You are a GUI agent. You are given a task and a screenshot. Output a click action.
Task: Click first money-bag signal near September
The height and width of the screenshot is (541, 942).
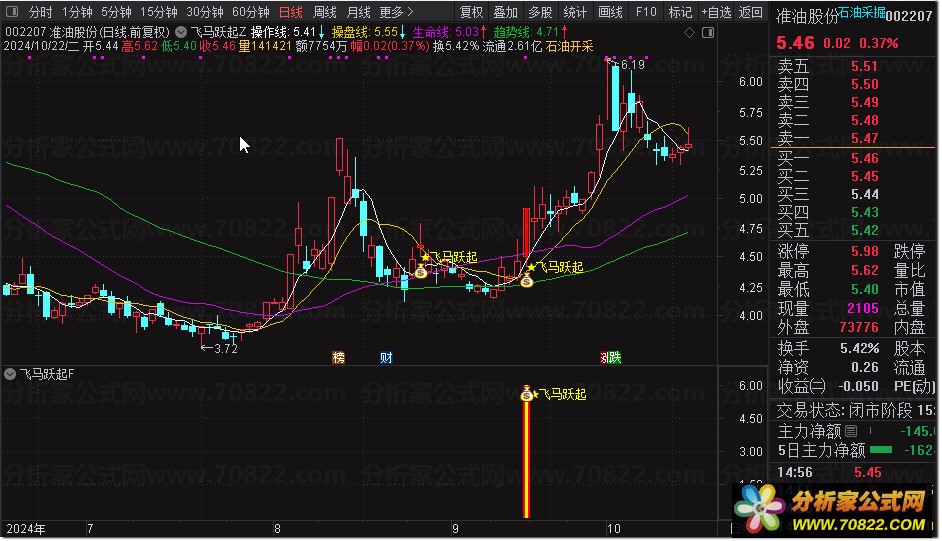[421, 272]
